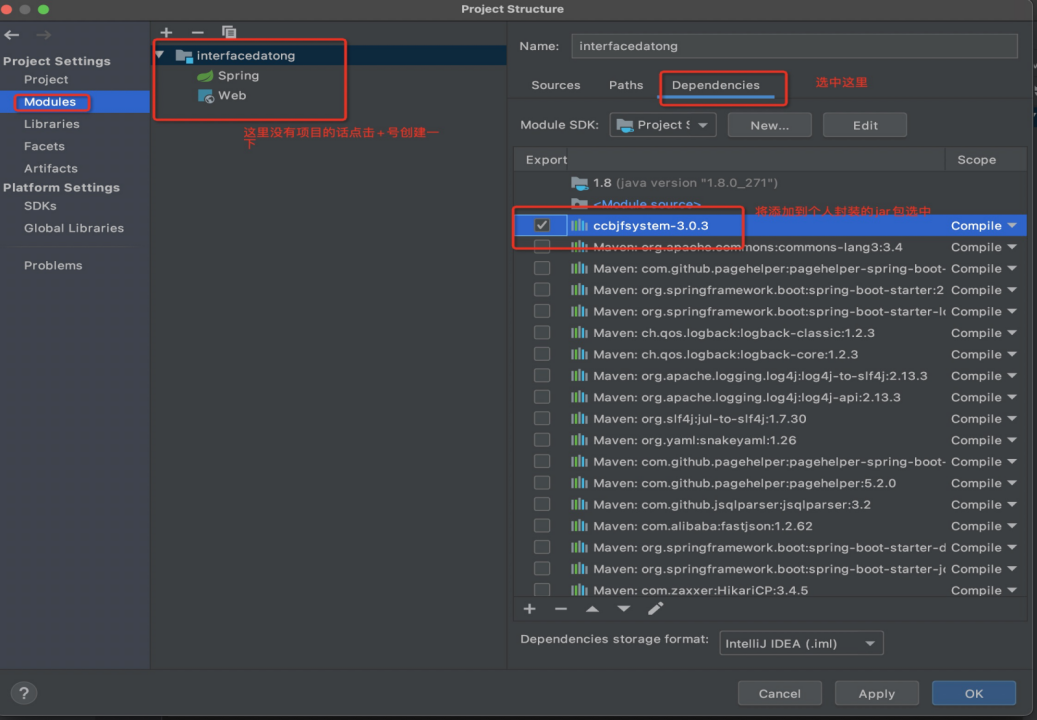Uncheck export for ccbjfsystem-3.0.3
1037x720 pixels.
[542, 225]
